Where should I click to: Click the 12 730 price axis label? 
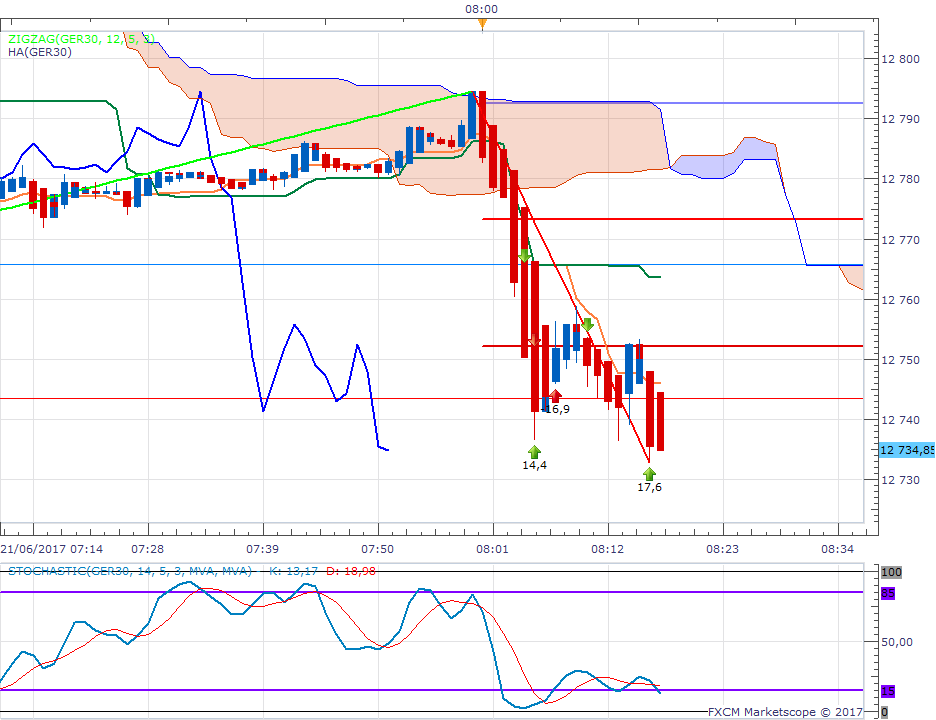(x=901, y=480)
